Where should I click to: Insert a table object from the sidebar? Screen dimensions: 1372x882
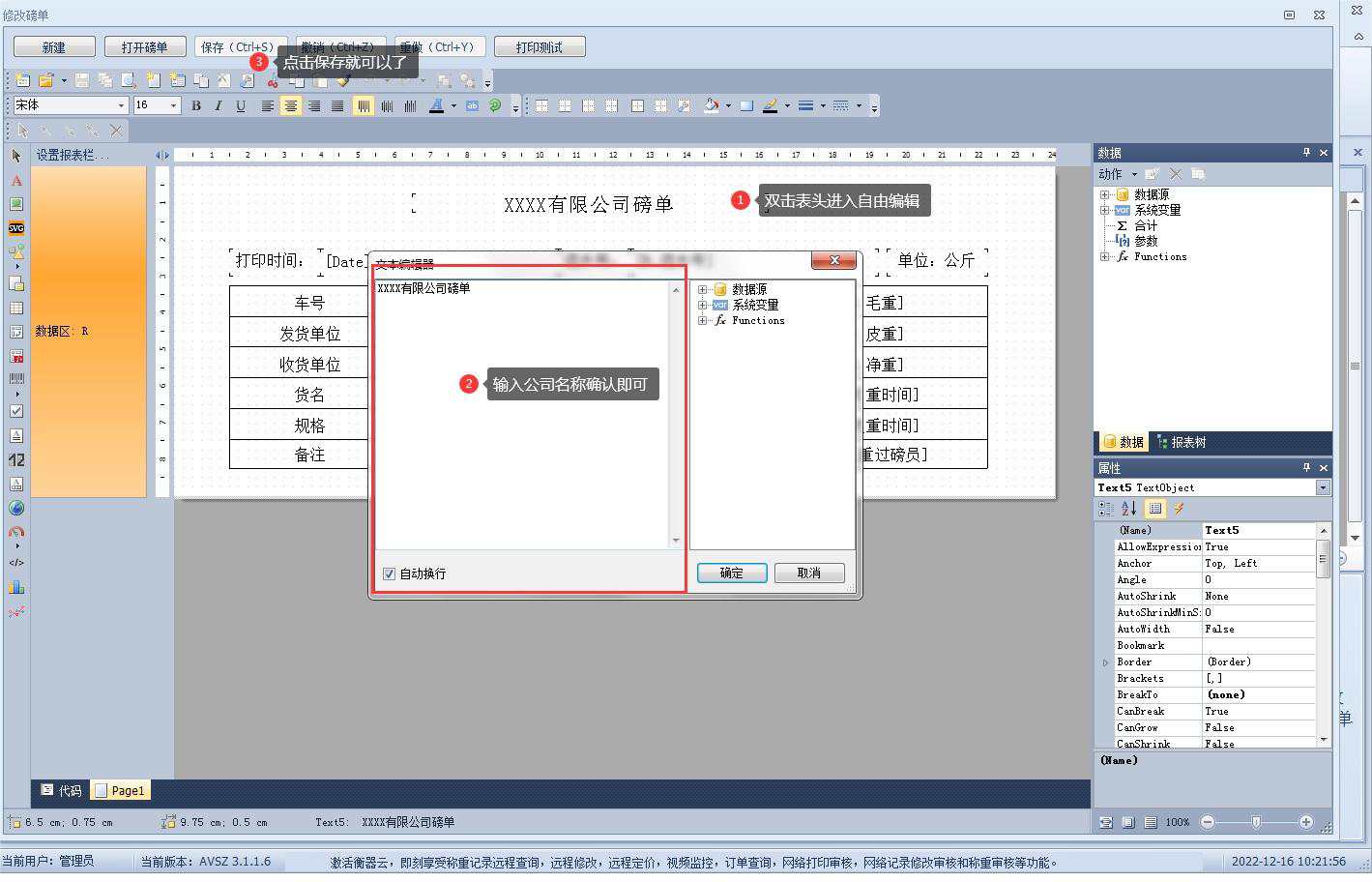coord(16,308)
